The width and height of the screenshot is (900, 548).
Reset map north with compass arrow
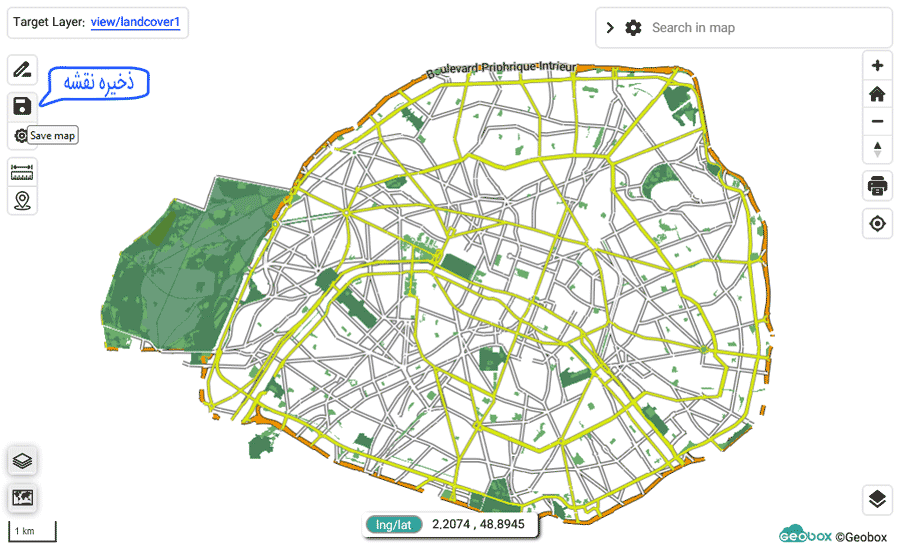click(877, 150)
